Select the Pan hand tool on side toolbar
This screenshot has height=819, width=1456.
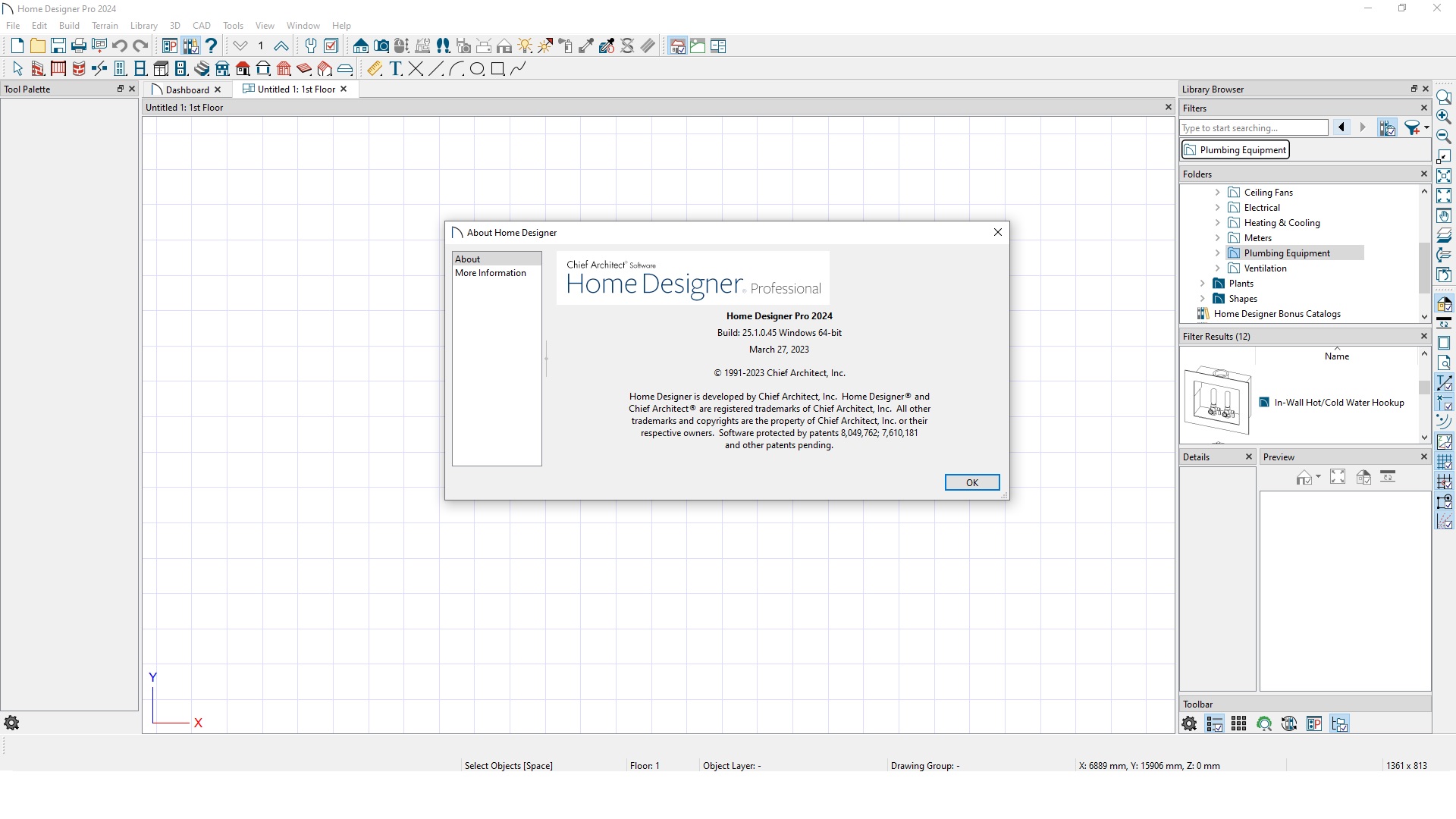click(1444, 215)
